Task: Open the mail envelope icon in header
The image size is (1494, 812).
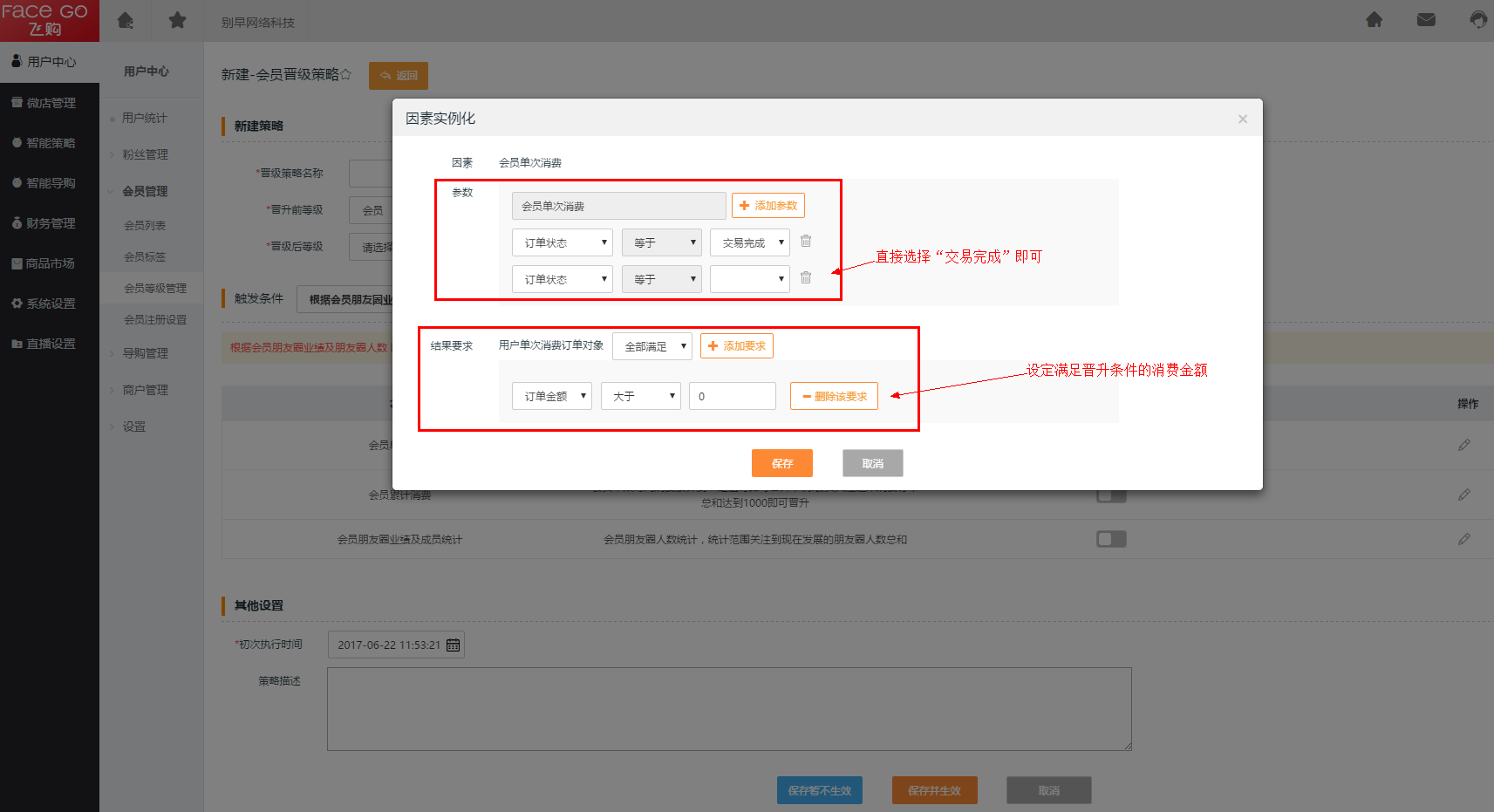Action: point(1426,20)
